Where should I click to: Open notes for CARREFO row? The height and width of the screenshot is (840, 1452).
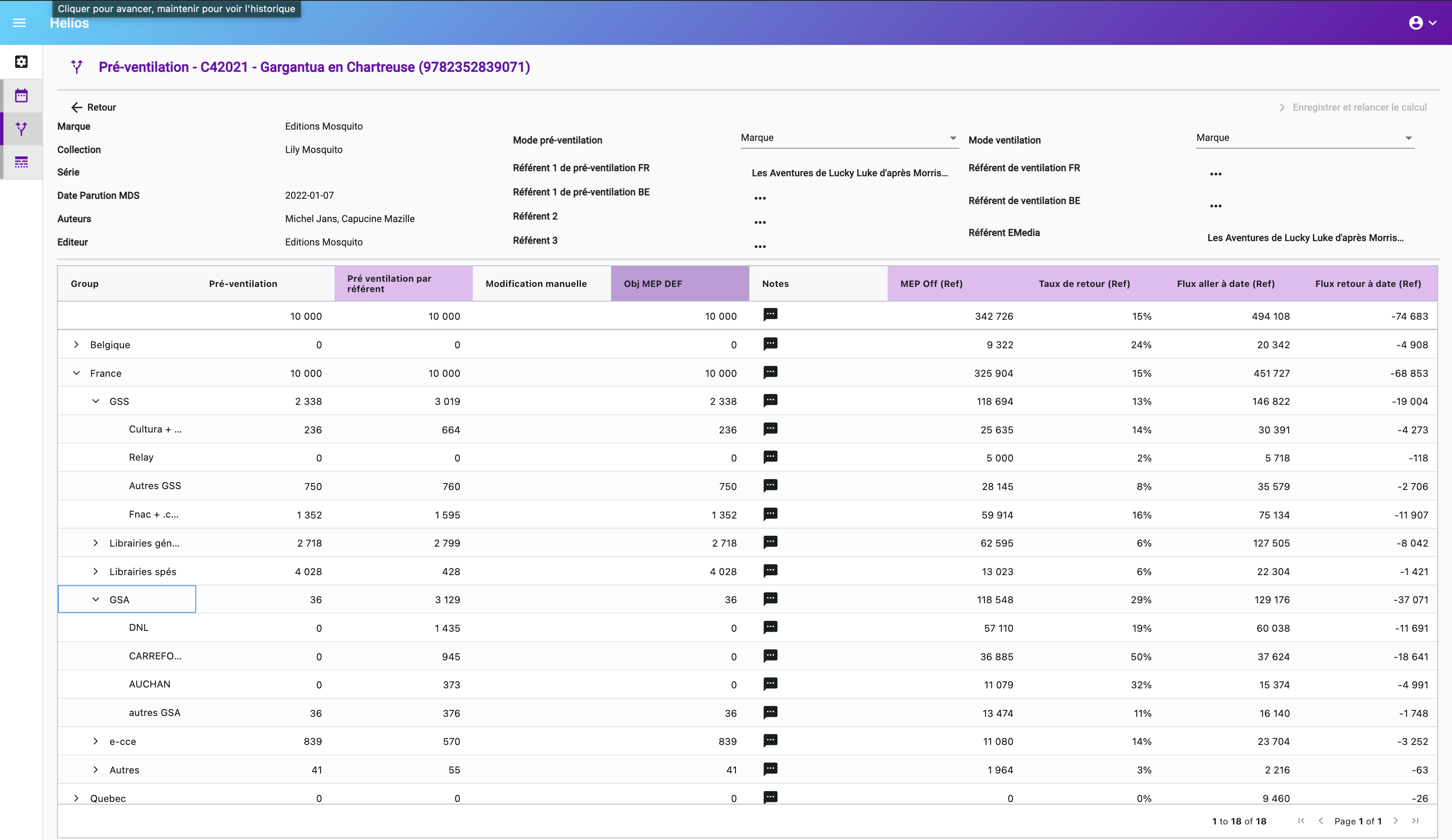coord(771,655)
